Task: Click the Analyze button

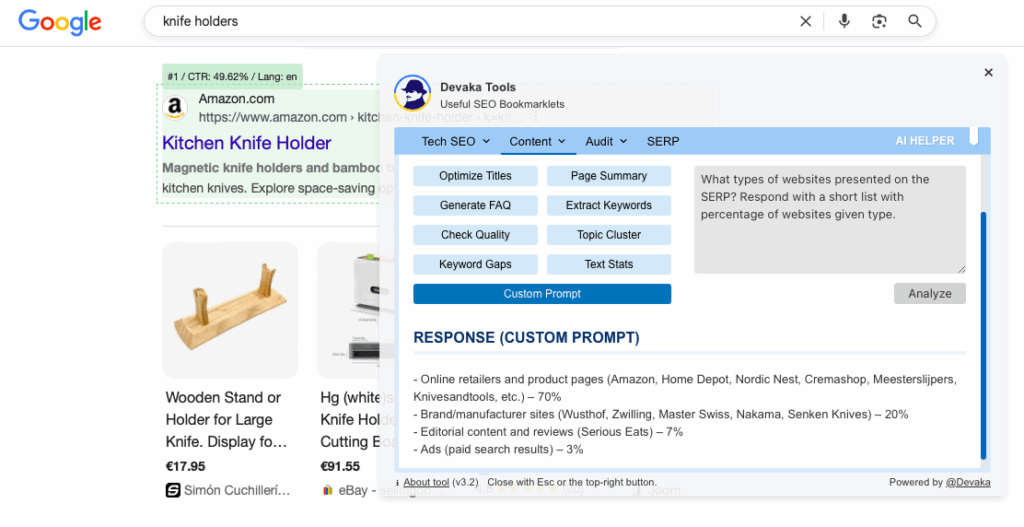Action: coord(929,293)
